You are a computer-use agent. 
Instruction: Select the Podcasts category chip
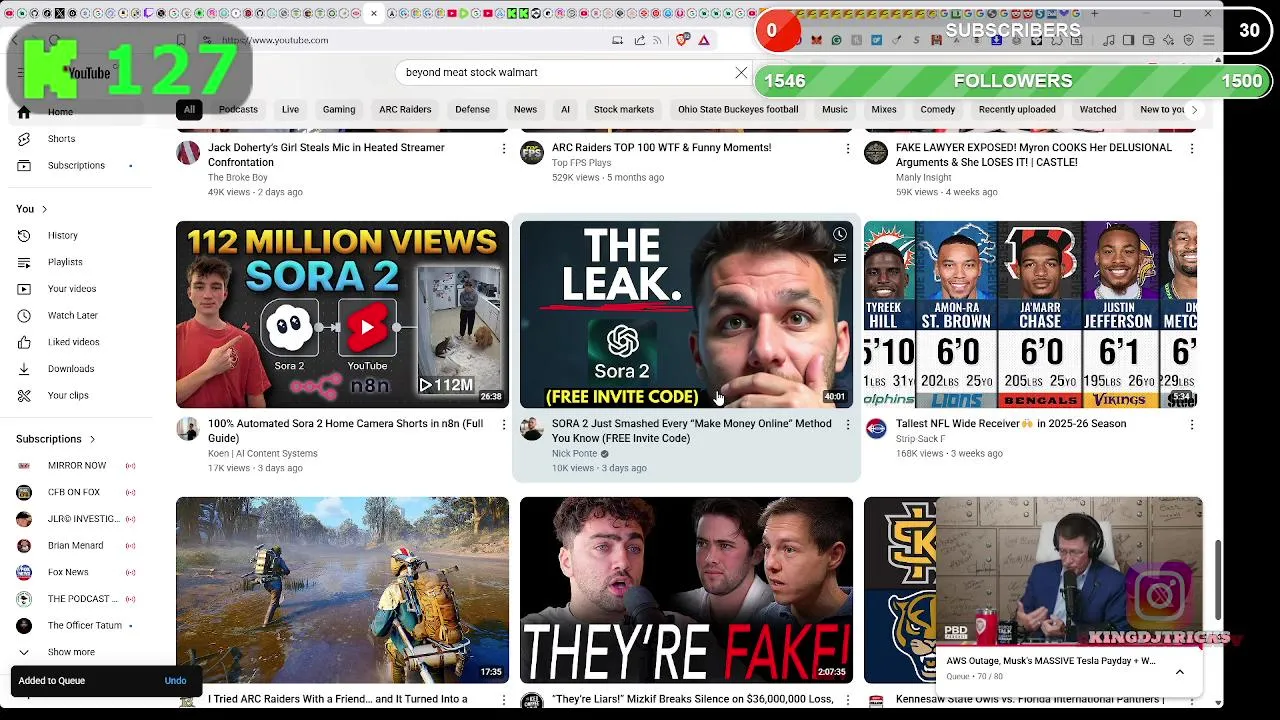(238, 110)
